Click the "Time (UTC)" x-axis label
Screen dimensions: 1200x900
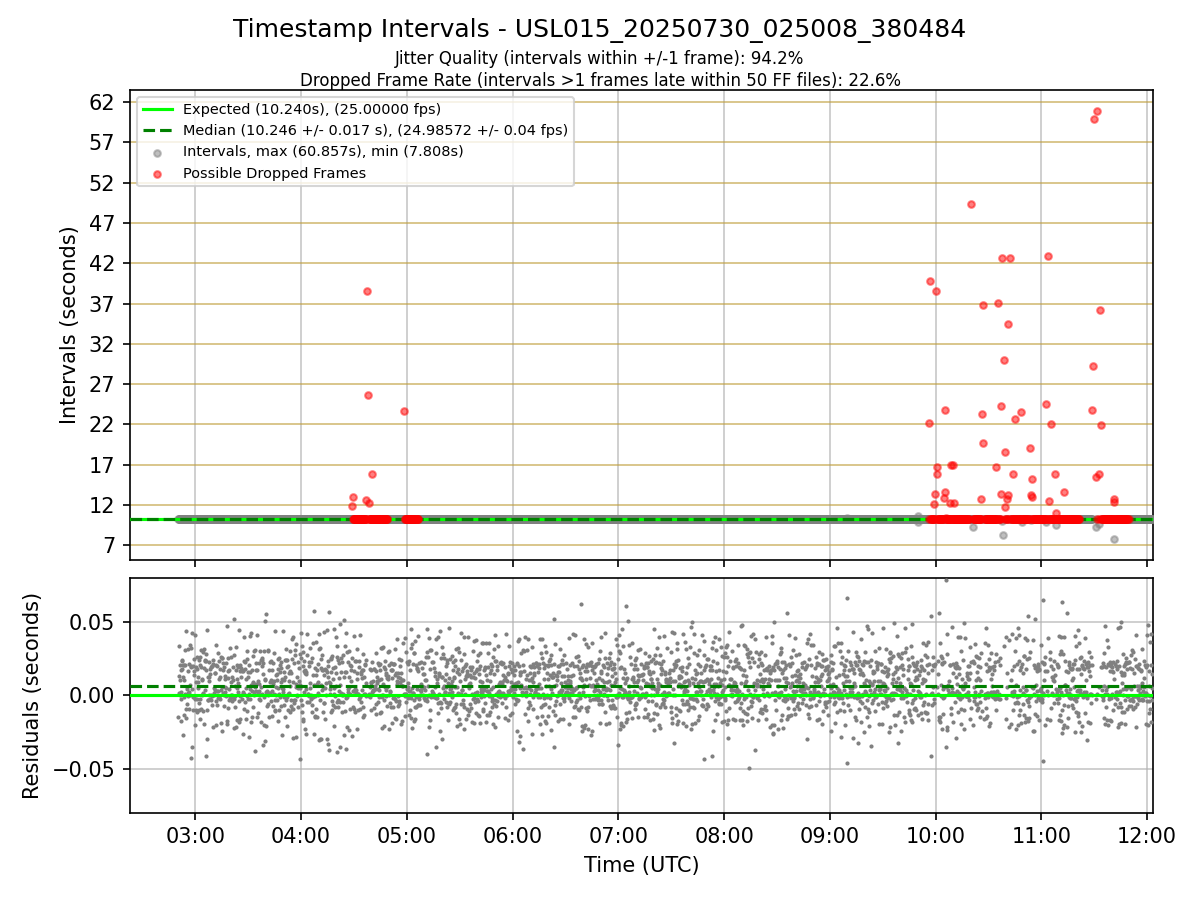[641, 865]
